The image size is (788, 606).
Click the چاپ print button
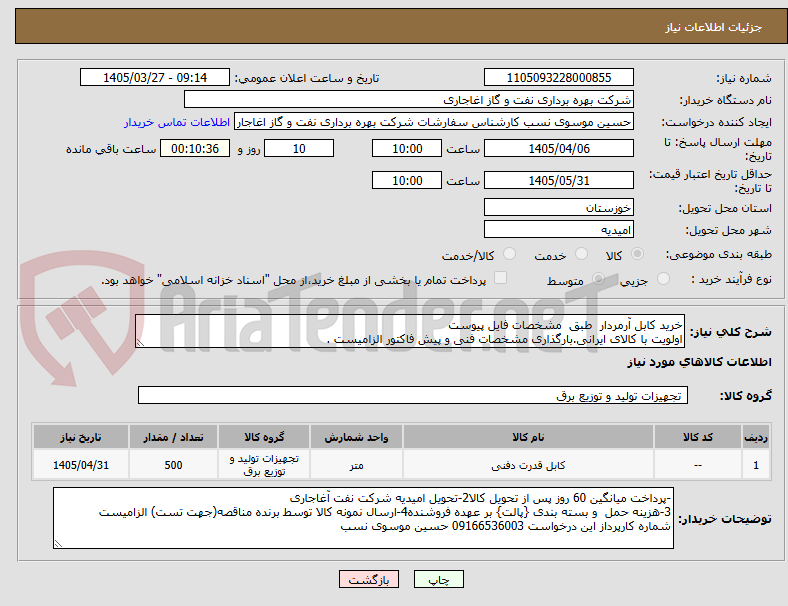pos(439,579)
